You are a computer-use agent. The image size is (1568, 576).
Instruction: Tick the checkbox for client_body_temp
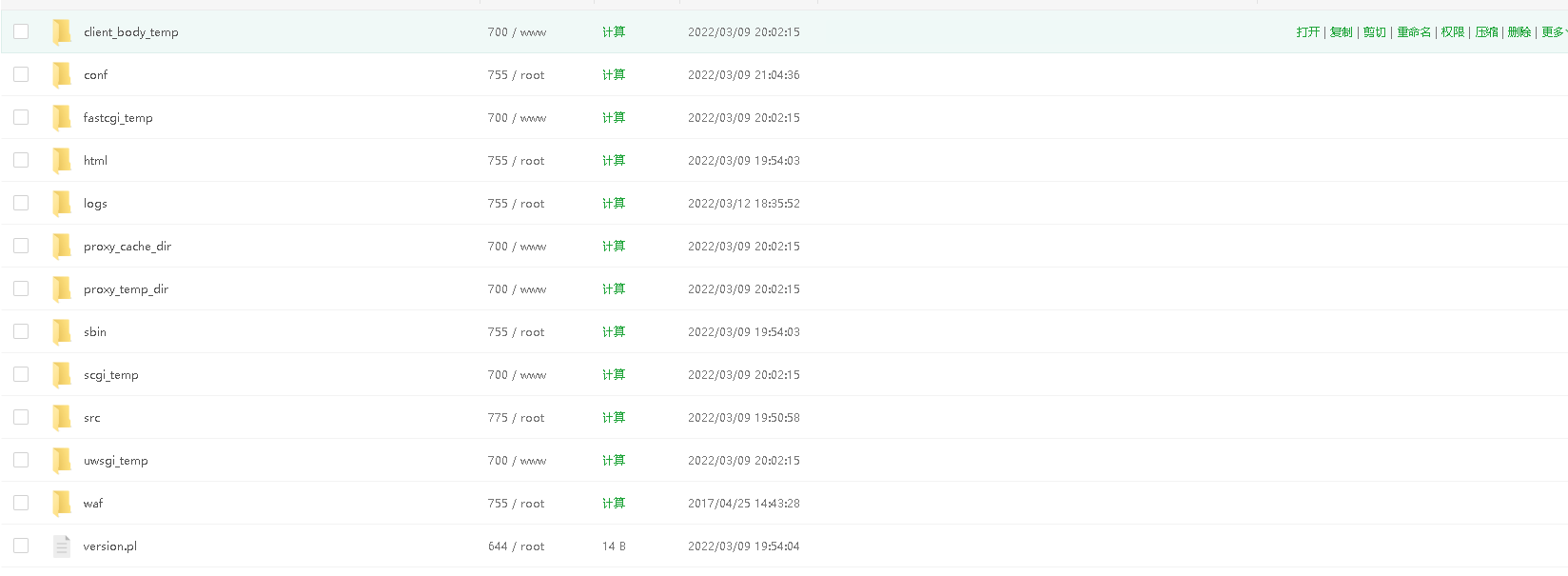click(21, 31)
